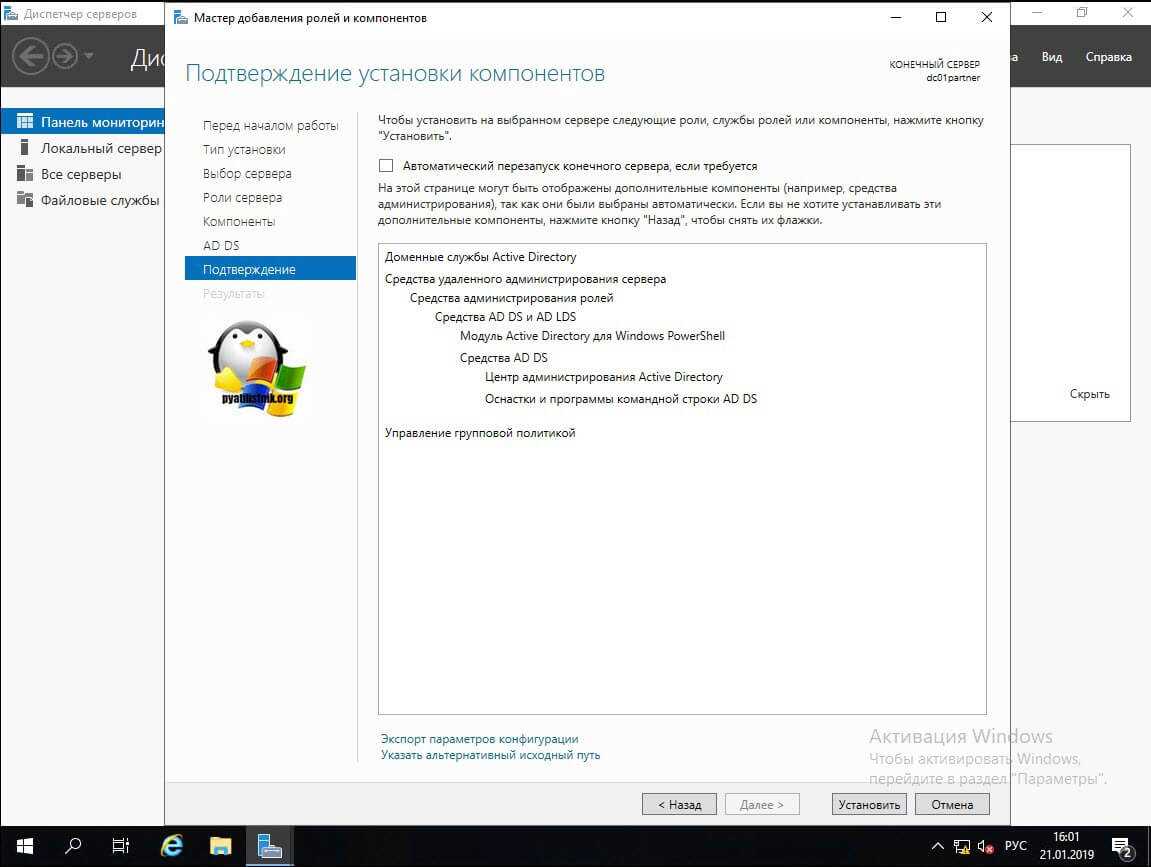The height and width of the screenshot is (867, 1151).
Task: Select Доменные службы Active Directory entry
Action: click(480, 257)
